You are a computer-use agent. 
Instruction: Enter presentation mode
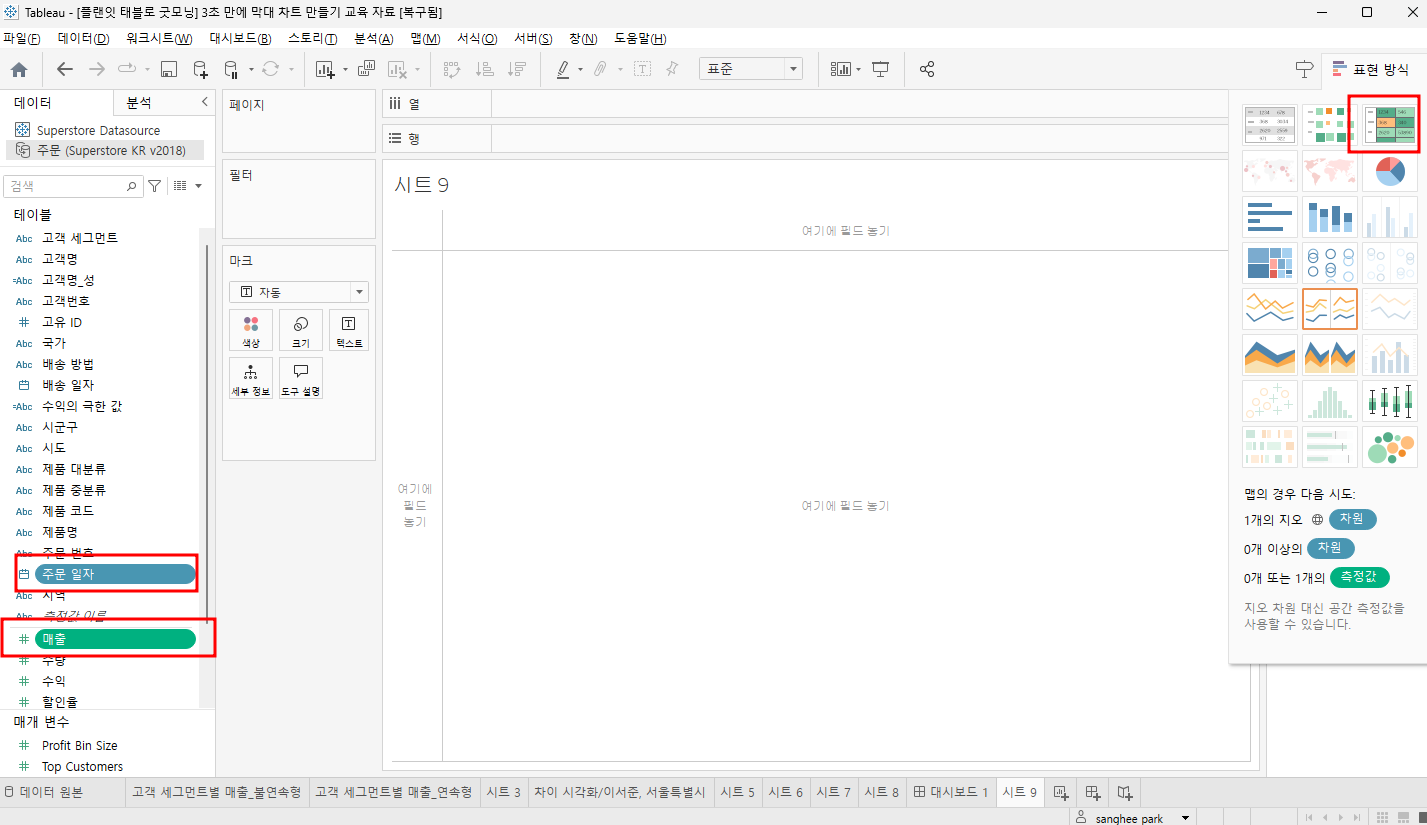[880, 69]
